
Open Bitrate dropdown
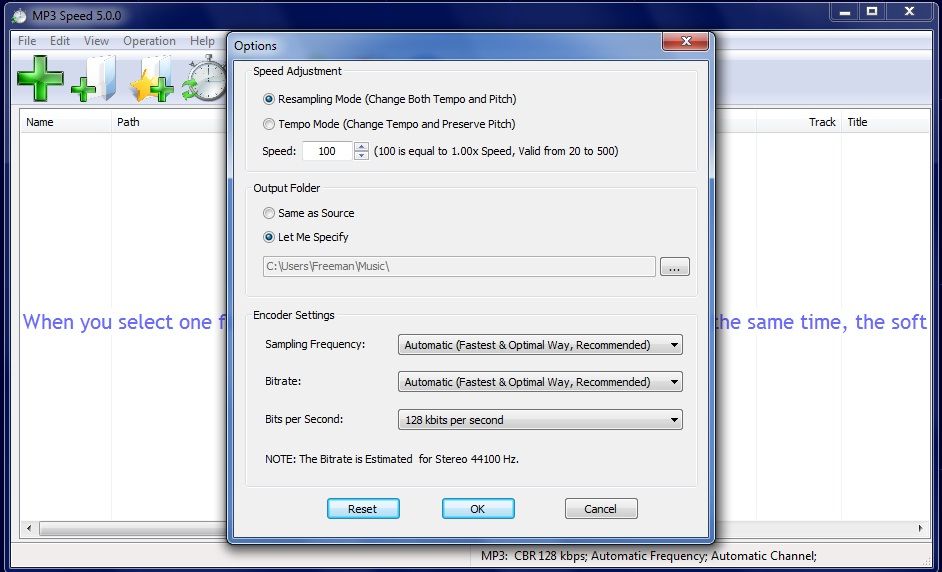pos(540,382)
